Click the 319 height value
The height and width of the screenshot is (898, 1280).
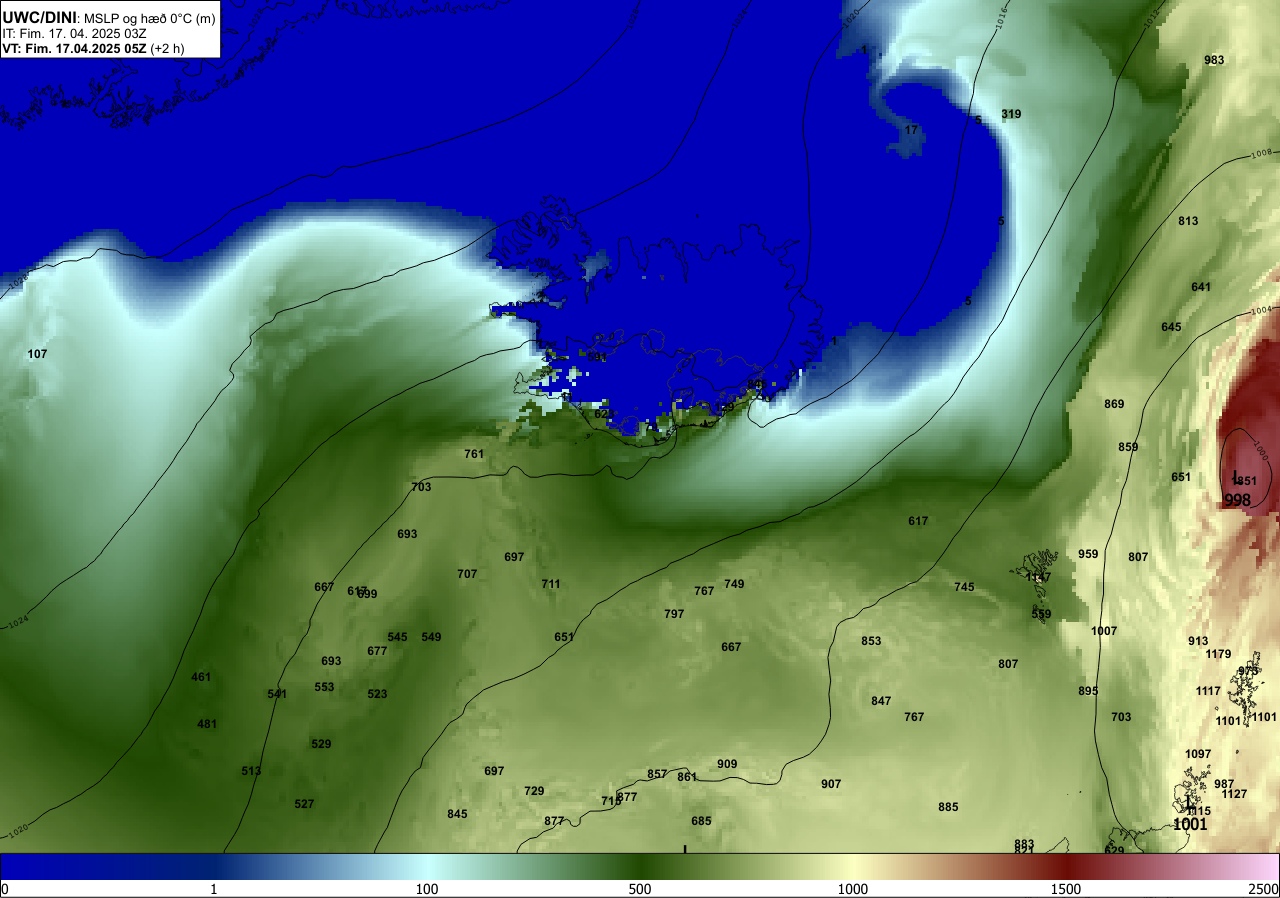[x=1011, y=114]
